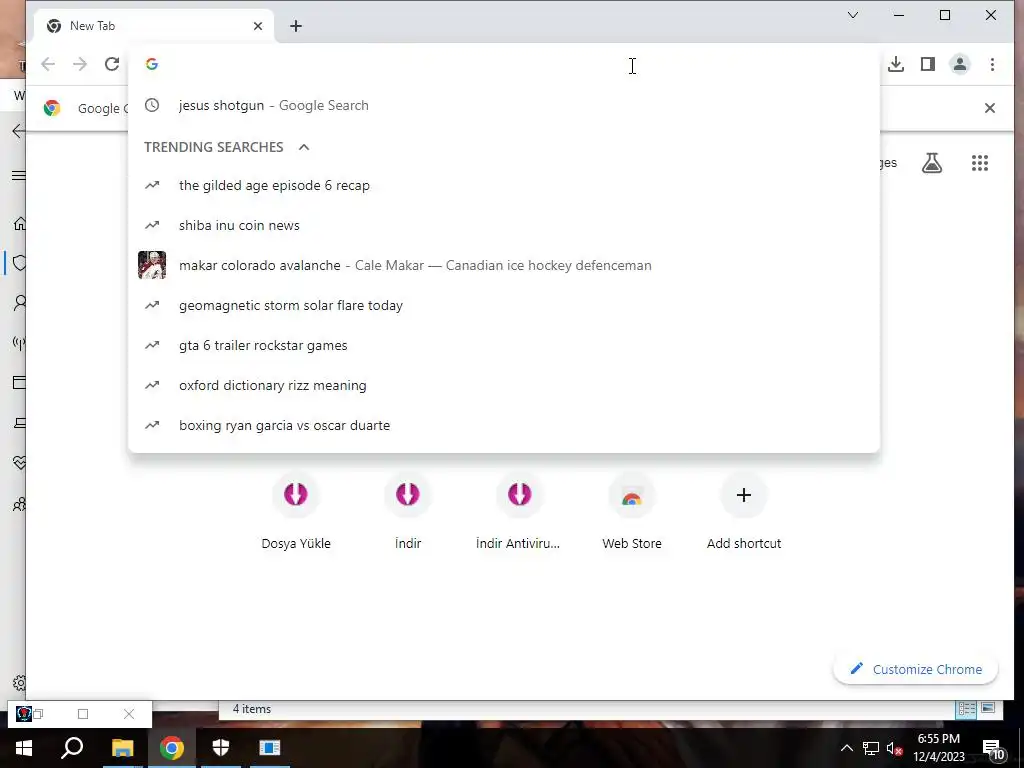Open settings gear in background window sidebar
1024x768 pixels.
point(20,682)
